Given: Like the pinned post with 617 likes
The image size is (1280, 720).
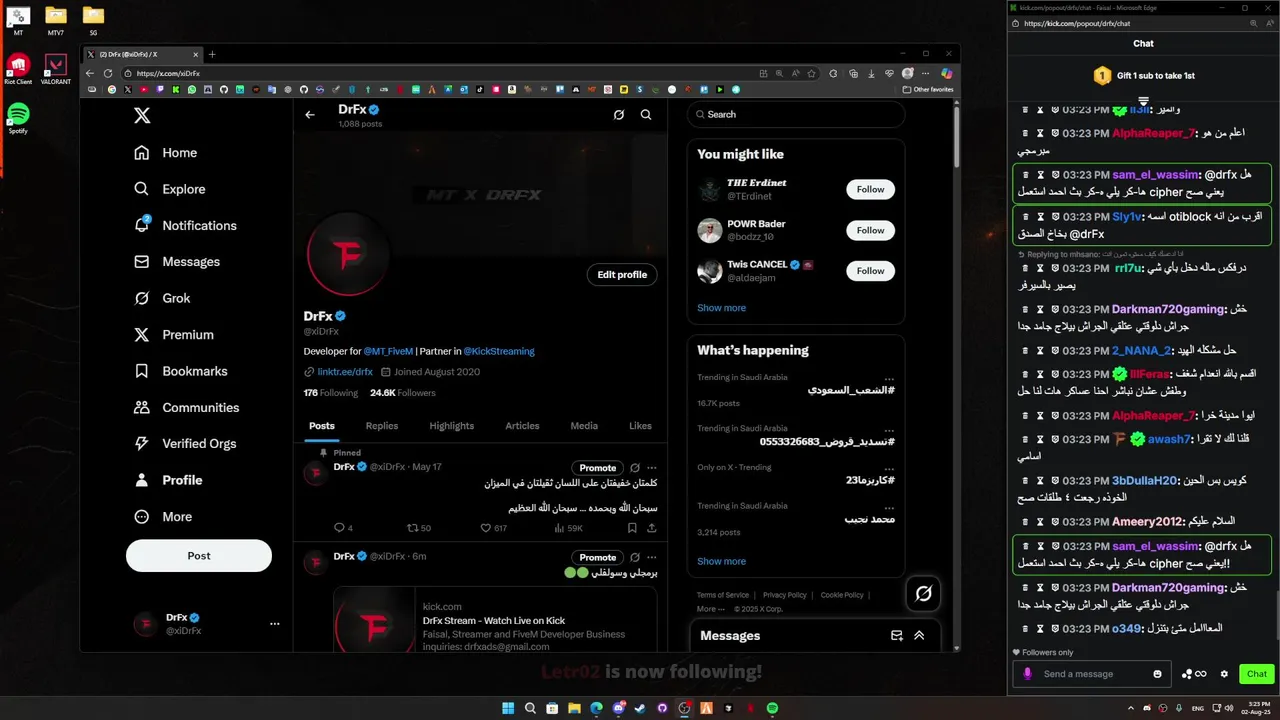Looking at the screenshot, I should tap(493, 528).
